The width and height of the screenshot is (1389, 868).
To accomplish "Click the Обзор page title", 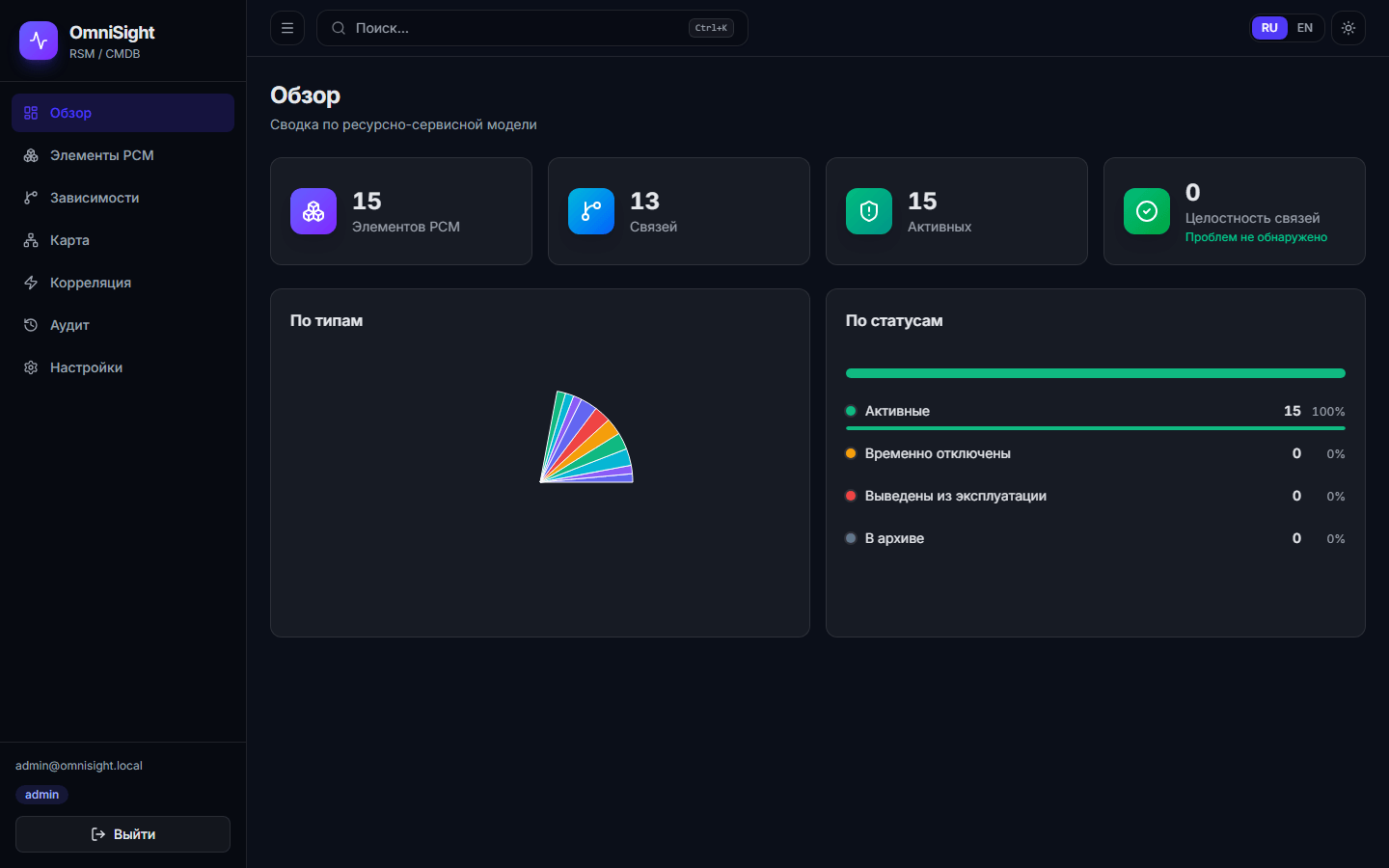I will click(305, 95).
